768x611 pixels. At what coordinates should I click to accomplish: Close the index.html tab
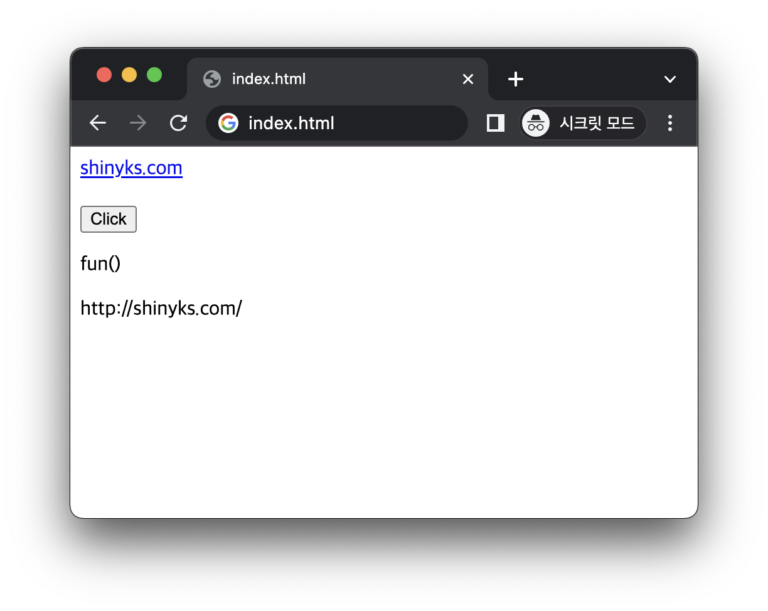468,79
